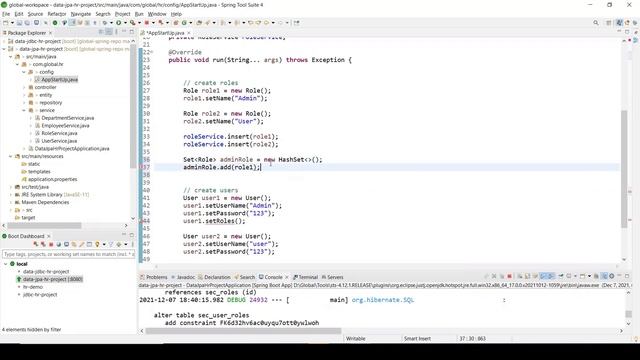Open the New file dropdown arrow

click(x=12, y=23)
